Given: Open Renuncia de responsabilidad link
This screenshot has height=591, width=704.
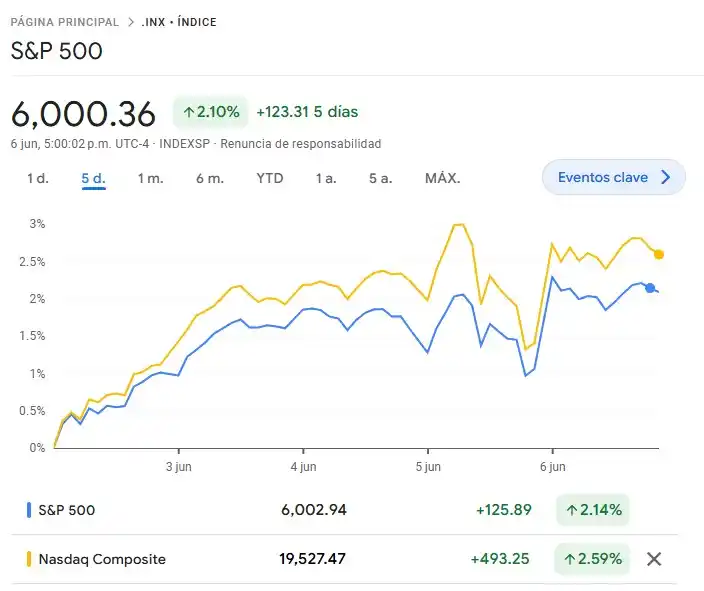Looking at the screenshot, I should point(301,144).
